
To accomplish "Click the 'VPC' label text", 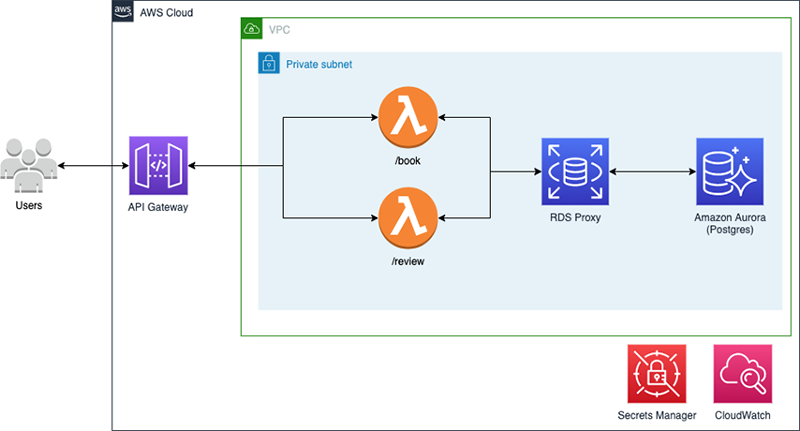I will coord(279,30).
